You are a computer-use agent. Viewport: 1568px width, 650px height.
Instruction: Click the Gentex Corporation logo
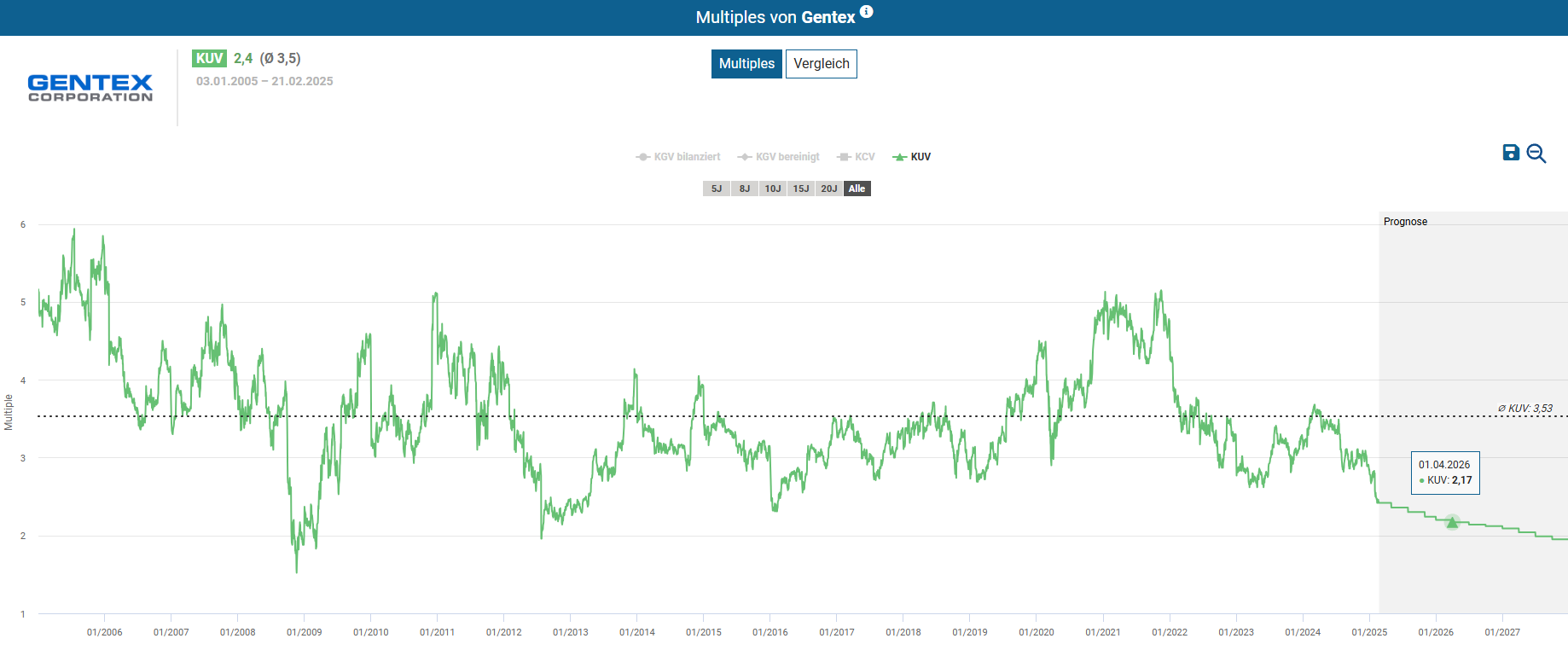tap(90, 88)
